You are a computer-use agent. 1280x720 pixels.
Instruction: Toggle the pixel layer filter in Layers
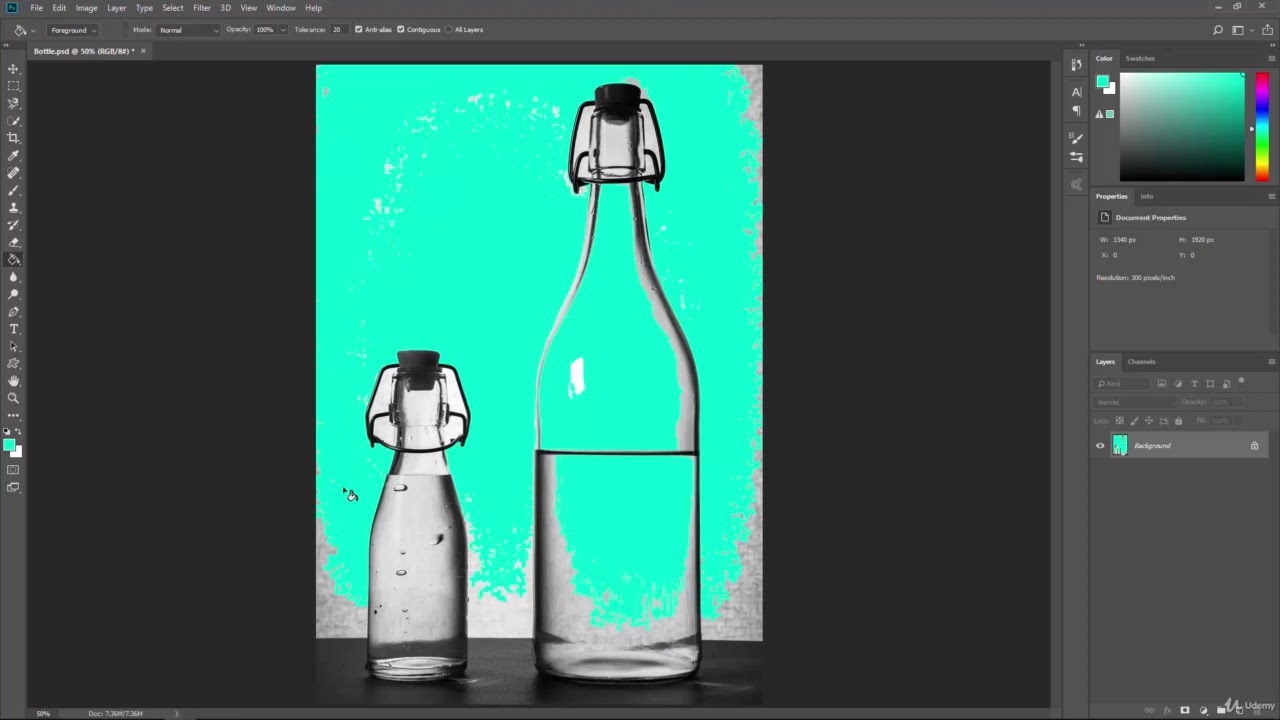coord(1162,384)
